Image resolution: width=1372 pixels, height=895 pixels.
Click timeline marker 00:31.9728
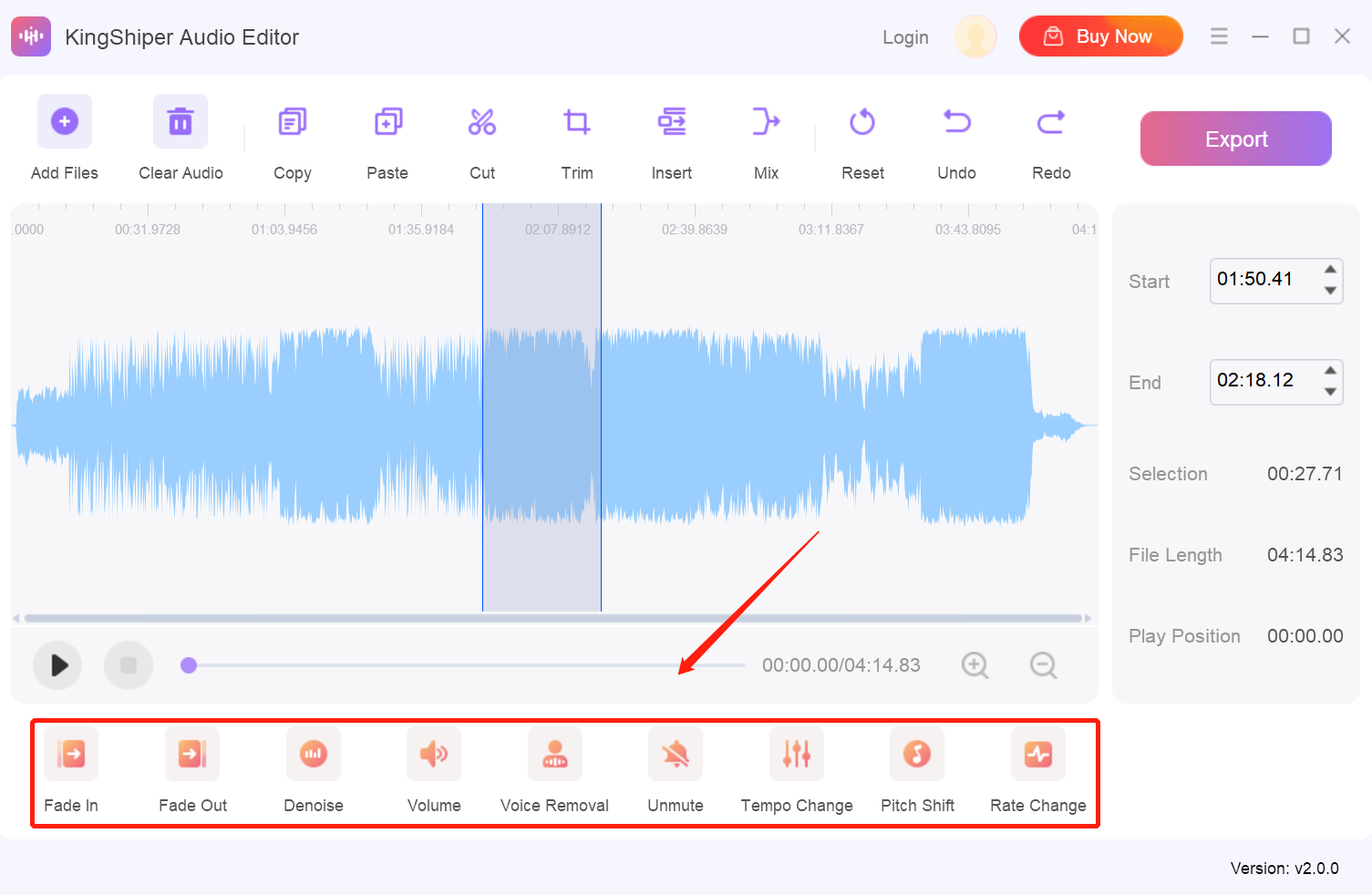point(148,230)
